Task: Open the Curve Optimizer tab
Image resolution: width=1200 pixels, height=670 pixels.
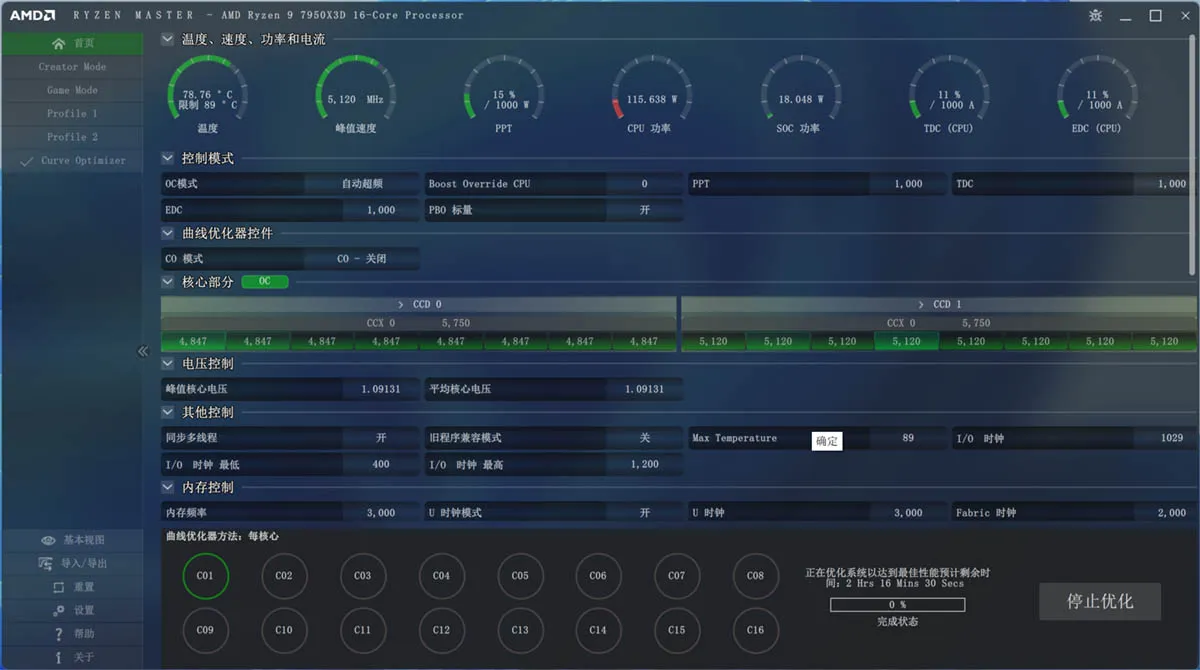Action: (72, 161)
